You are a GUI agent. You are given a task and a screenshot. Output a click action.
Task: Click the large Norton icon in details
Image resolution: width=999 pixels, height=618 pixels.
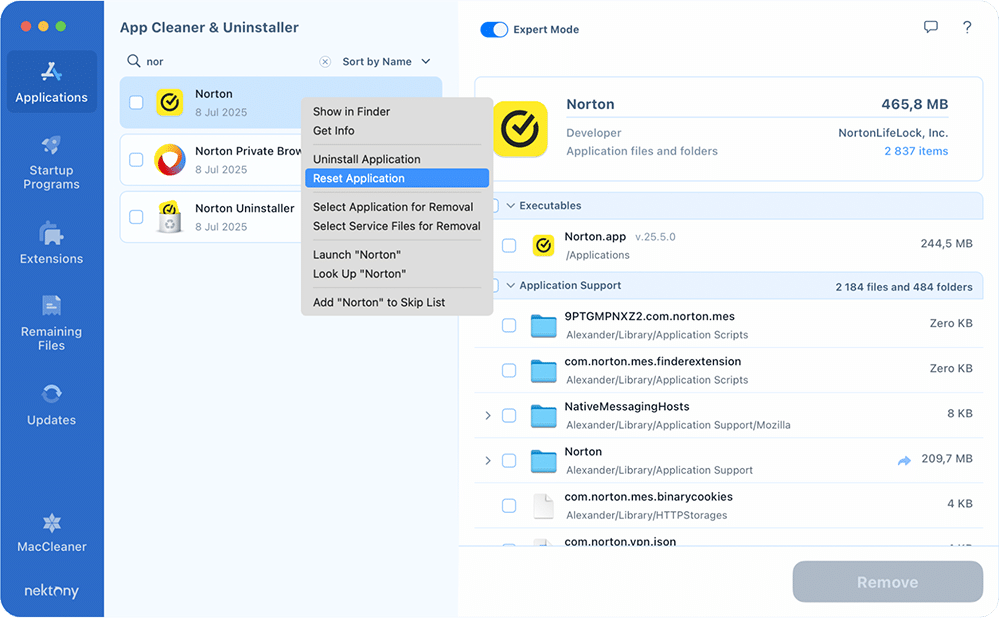(x=521, y=129)
